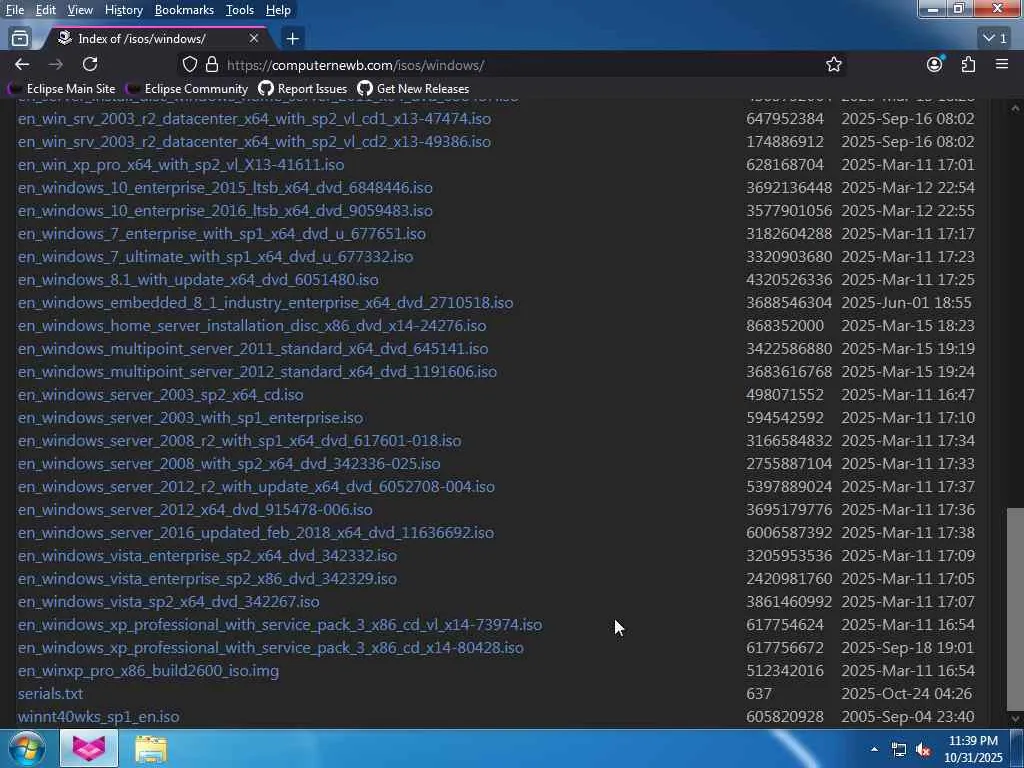Click the muted volume tray icon
This screenshot has width=1024, height=768.
click(923, 750)
